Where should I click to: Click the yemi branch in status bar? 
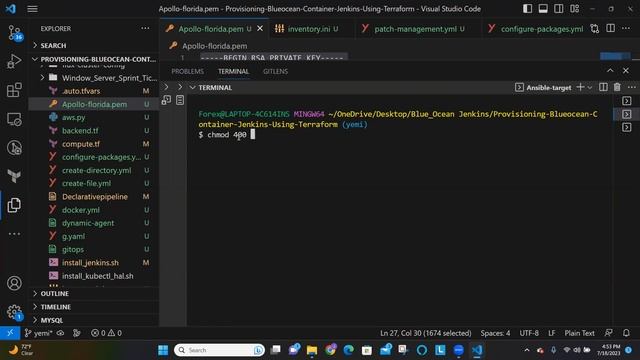point(39,333)
